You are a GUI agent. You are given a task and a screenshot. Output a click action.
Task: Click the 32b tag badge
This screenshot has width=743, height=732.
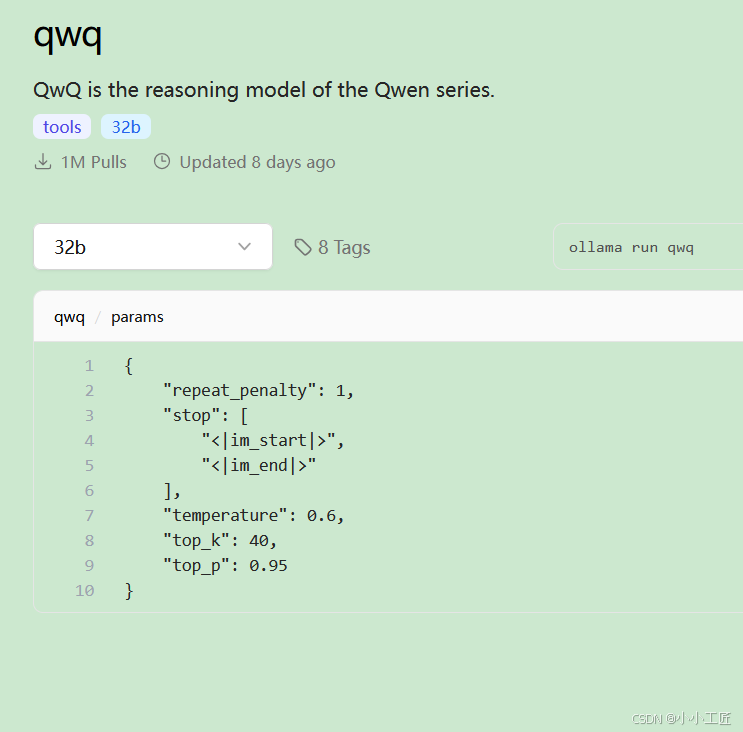point(126,127)
